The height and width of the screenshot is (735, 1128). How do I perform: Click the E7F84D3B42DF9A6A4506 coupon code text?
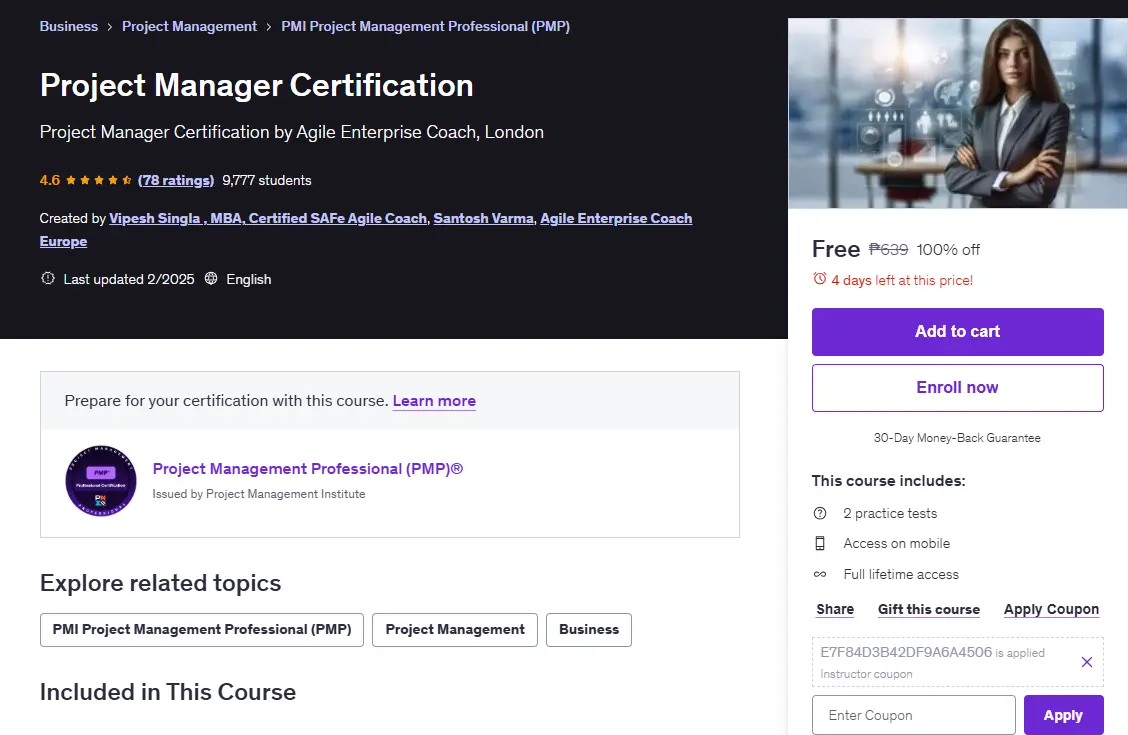point(906,652)
